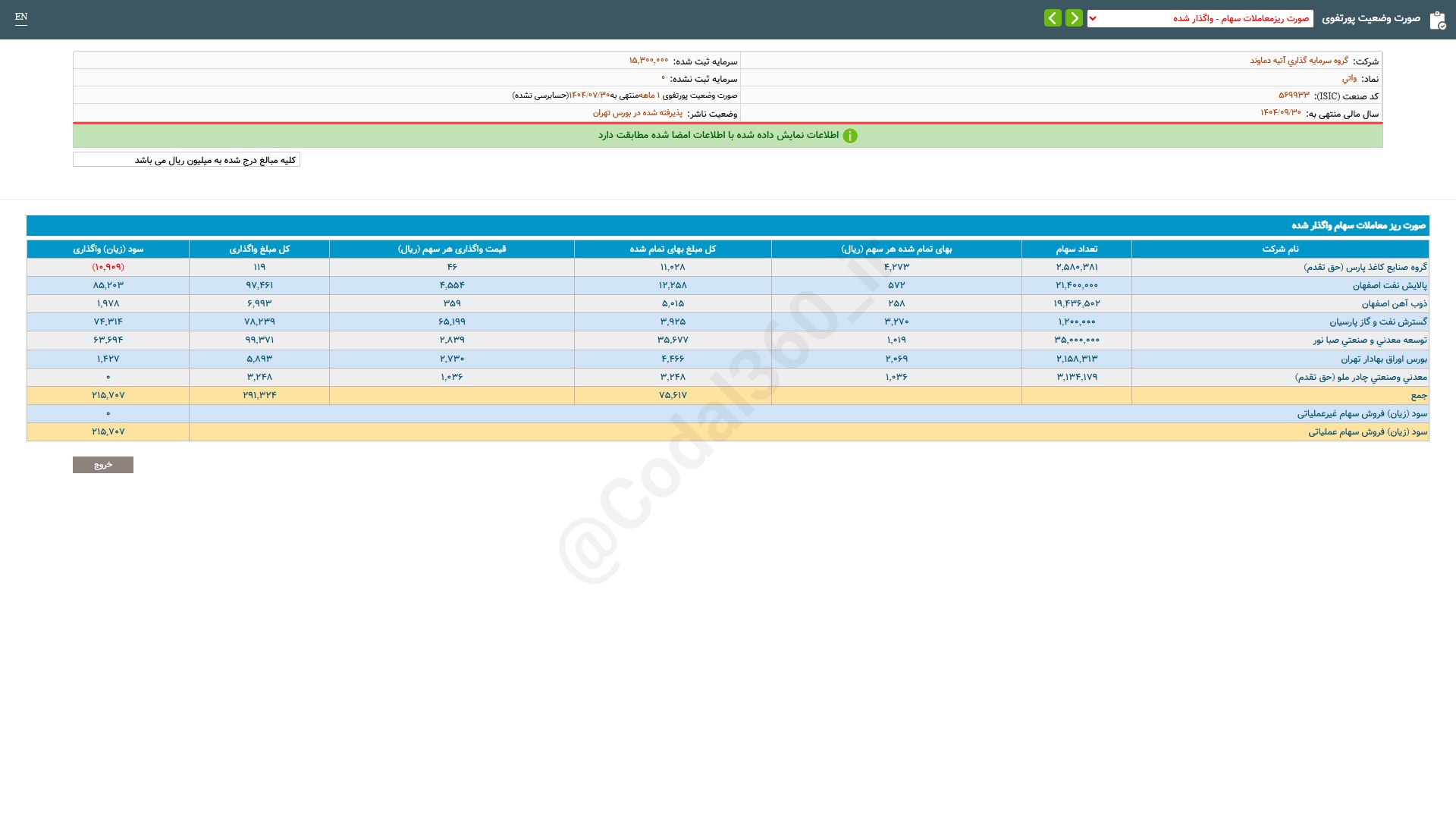Click company name گروه سرمایه گذاری آتیه دماوند
The image size is (1456, 819).
click(1299, 61)
